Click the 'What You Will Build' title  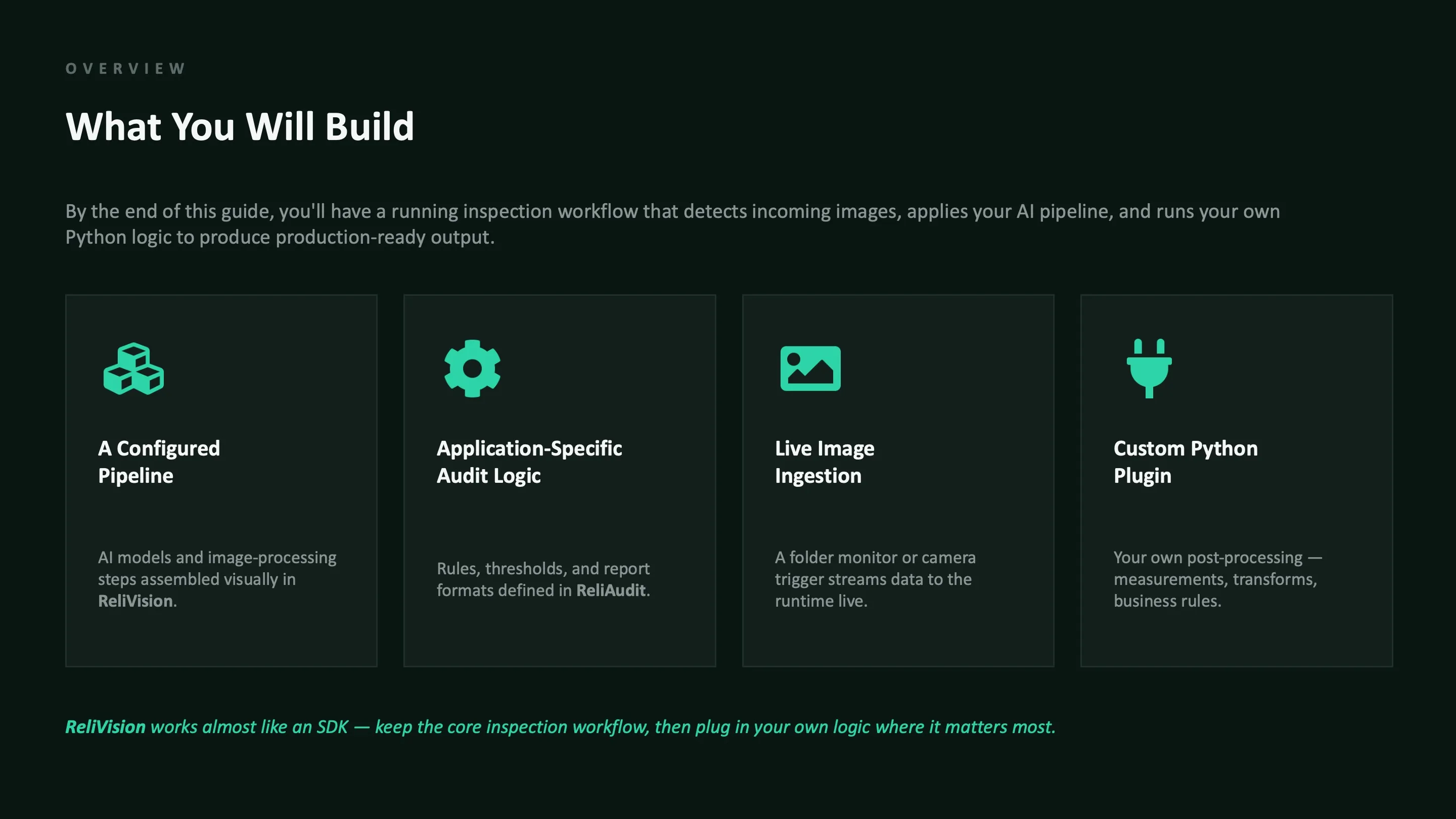coord(240,126)
